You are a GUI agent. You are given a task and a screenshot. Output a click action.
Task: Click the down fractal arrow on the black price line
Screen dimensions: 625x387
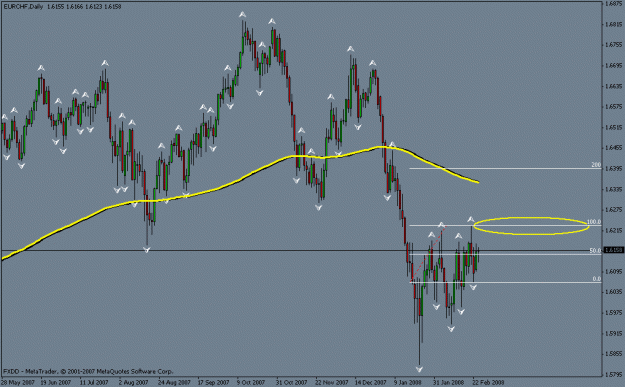coord(147,249)
